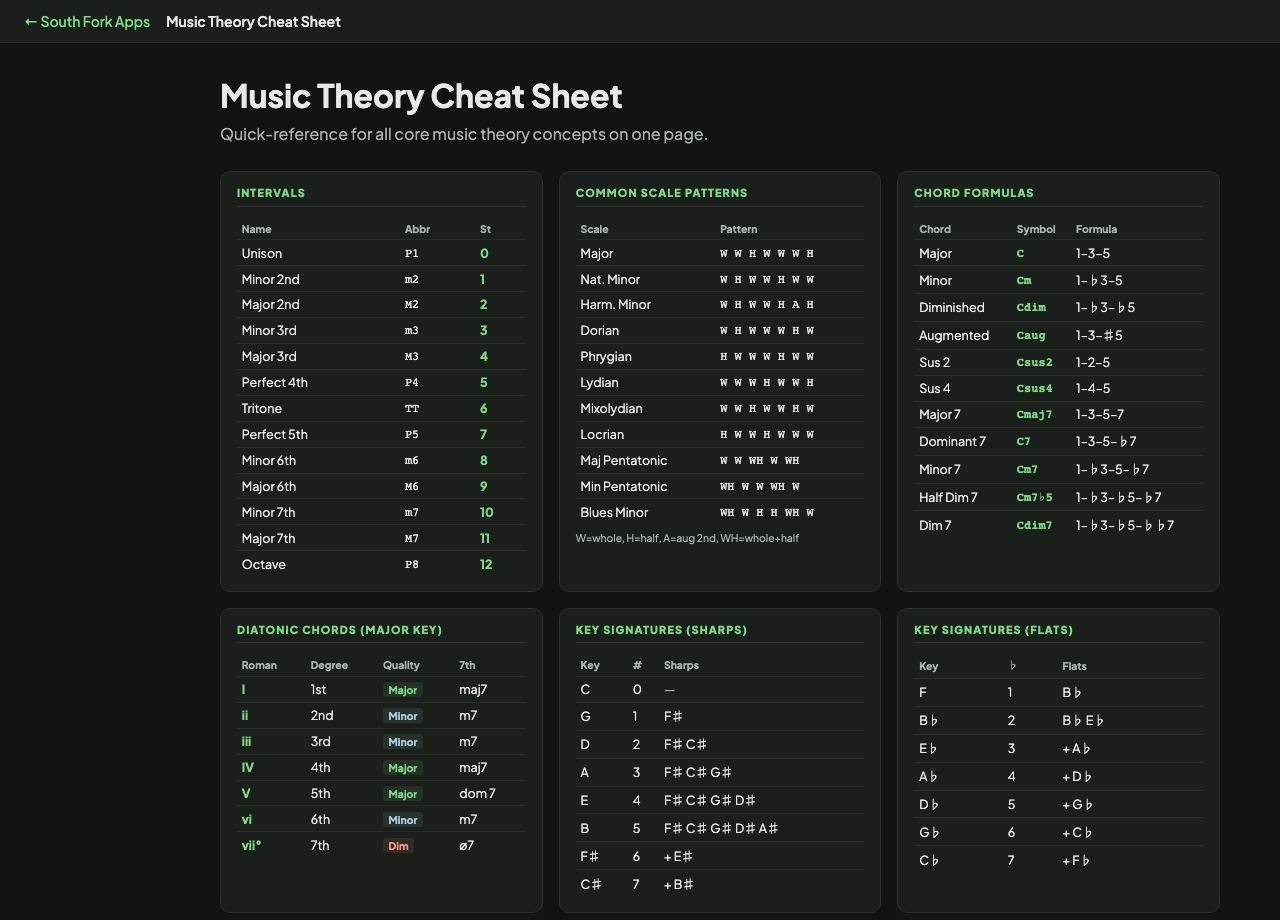Click the Harm. Minor scale name
Image resolution: width=1280 pixels, height=920 pixels.
point(615,304)
